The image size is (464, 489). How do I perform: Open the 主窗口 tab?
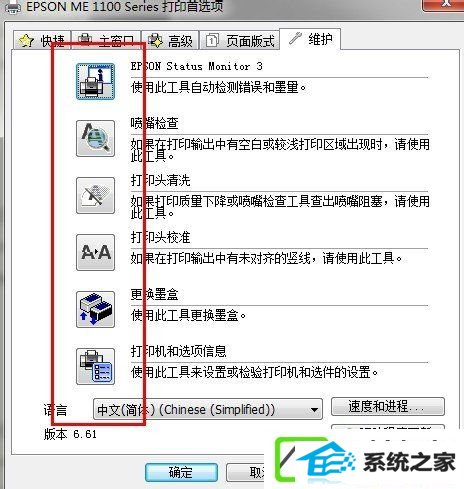click(x=106, y=41)
